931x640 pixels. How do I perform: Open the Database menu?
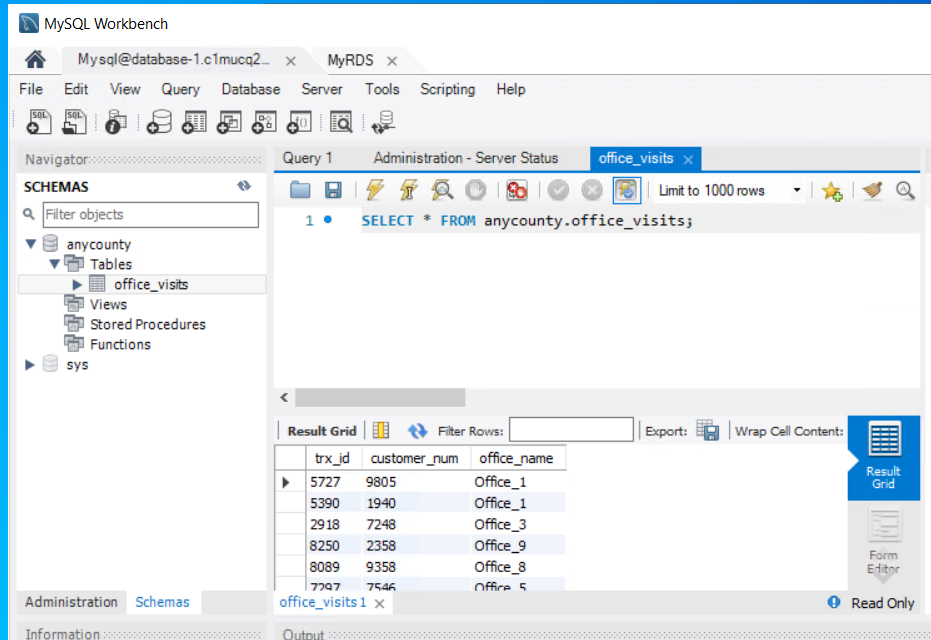(x=251, y=89)
